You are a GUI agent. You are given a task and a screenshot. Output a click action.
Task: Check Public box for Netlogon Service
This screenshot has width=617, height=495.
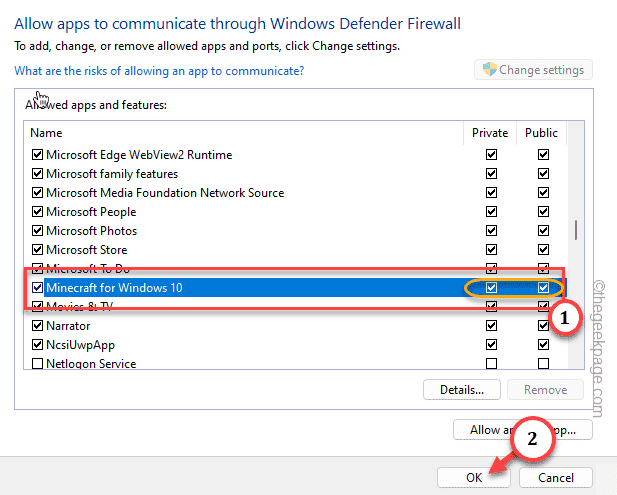(543, 364)
